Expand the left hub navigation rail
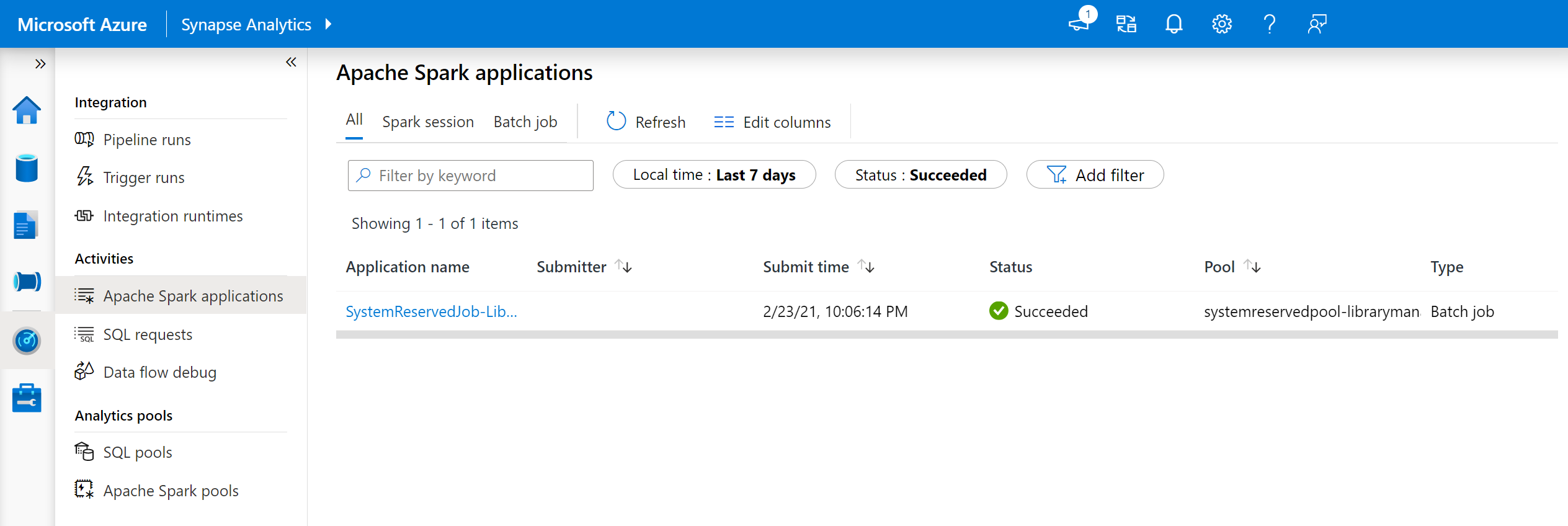 pyautogui.click(x=40, y=64)
